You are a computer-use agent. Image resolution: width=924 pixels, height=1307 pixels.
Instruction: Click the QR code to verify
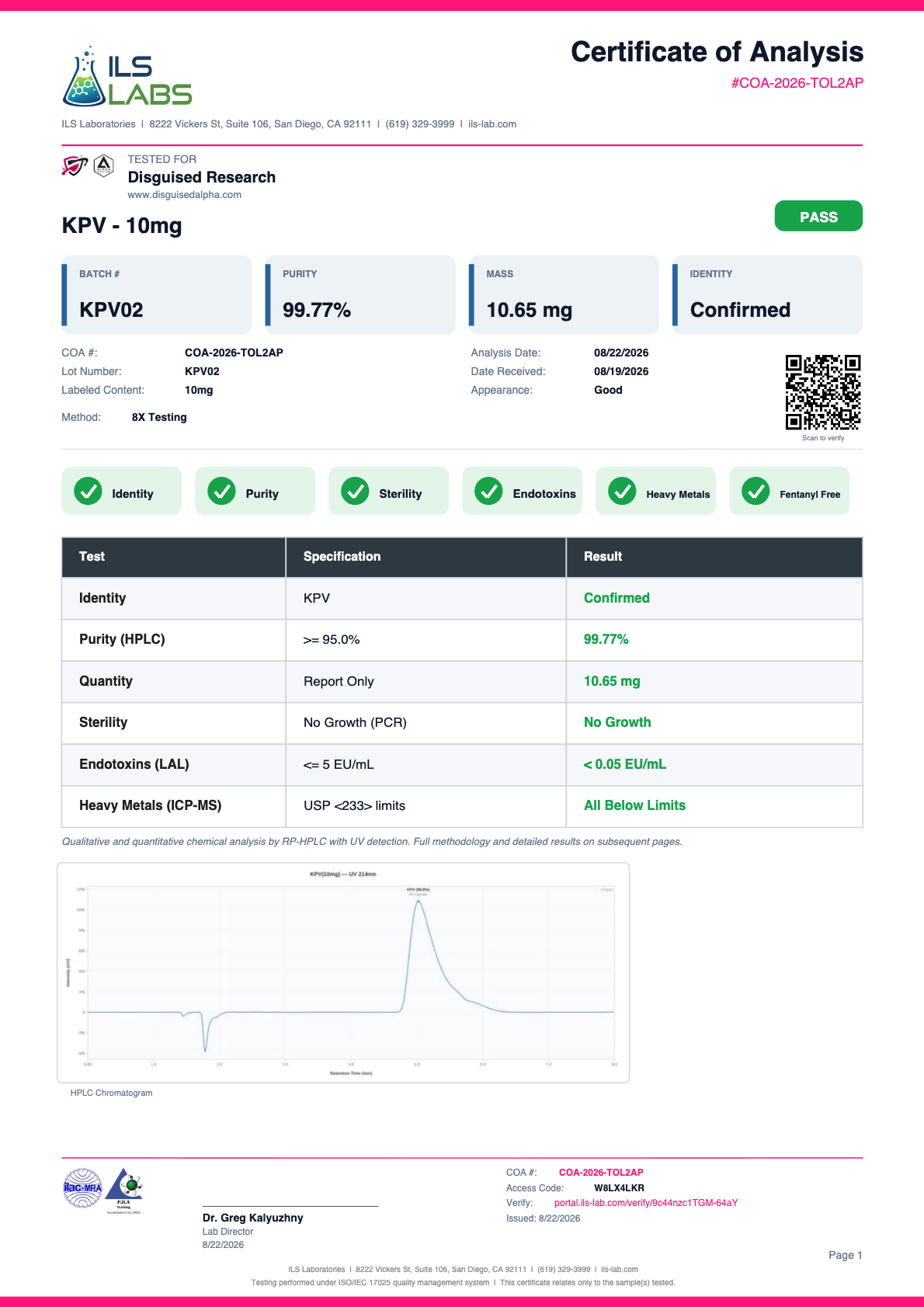[x=823, y=392]
